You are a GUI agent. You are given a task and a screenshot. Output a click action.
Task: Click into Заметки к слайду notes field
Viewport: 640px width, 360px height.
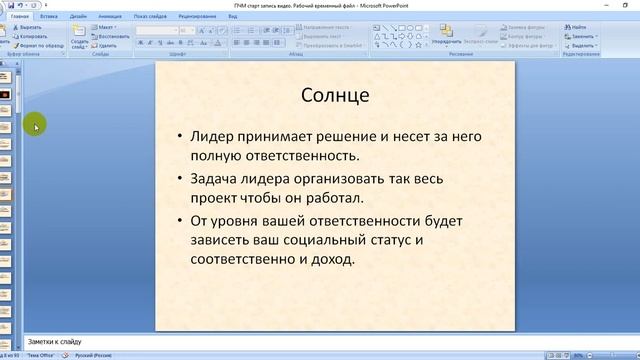pyautogui.click(x=331, y=342)
